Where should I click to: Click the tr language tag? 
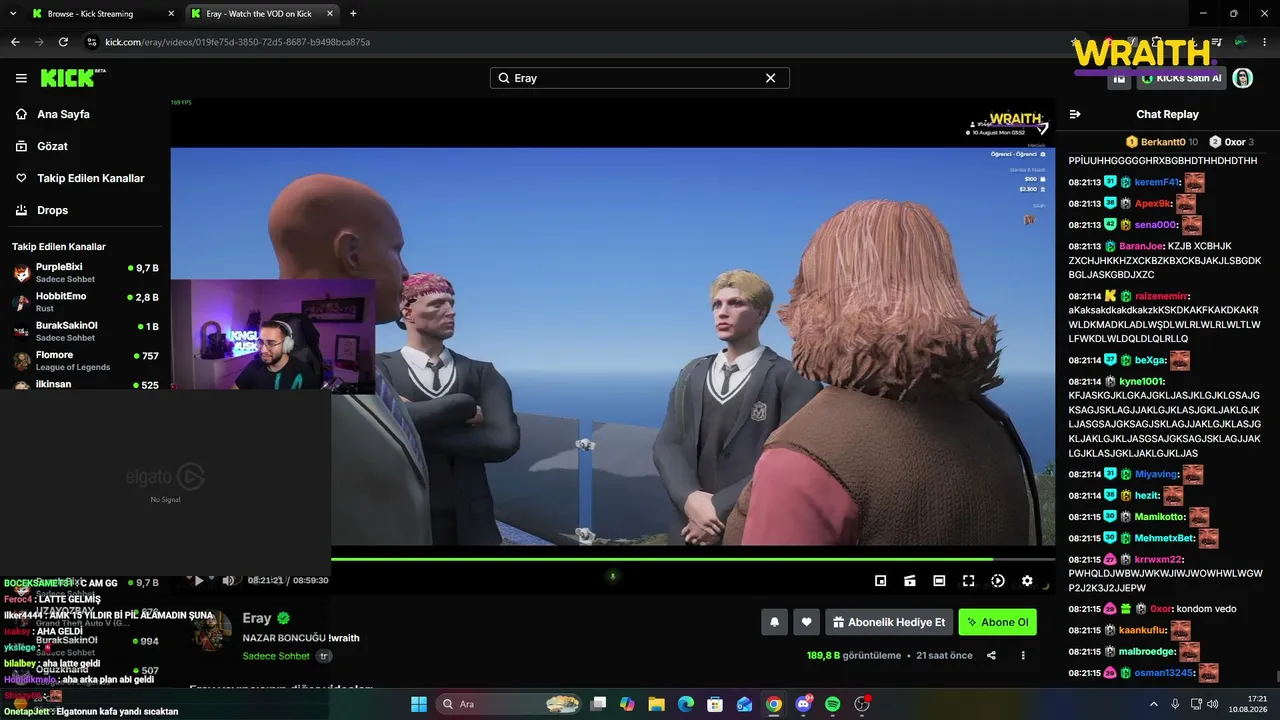tap(324, 656)
